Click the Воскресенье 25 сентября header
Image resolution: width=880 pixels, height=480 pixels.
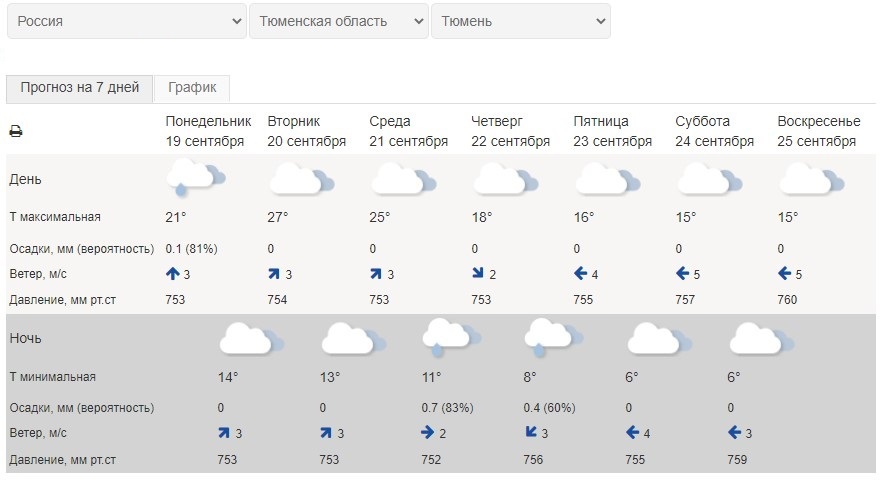818,131
